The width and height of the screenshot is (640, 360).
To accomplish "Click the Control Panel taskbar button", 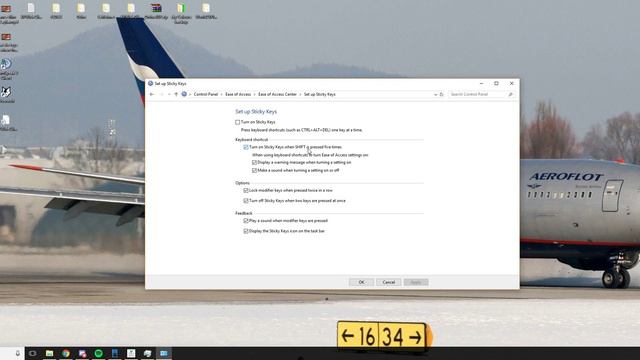I will [164, 353].
